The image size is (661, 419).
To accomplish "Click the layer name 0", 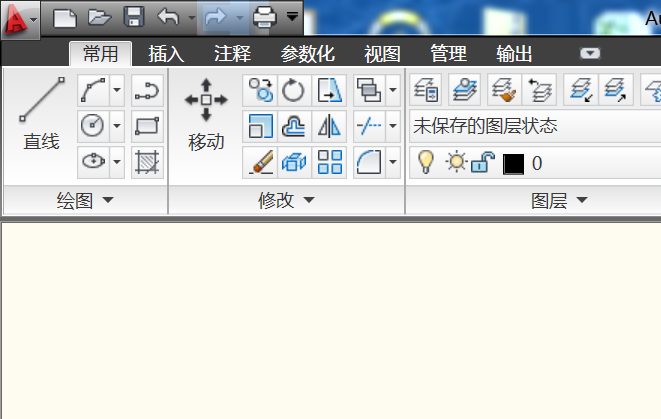I will (537, 164).
